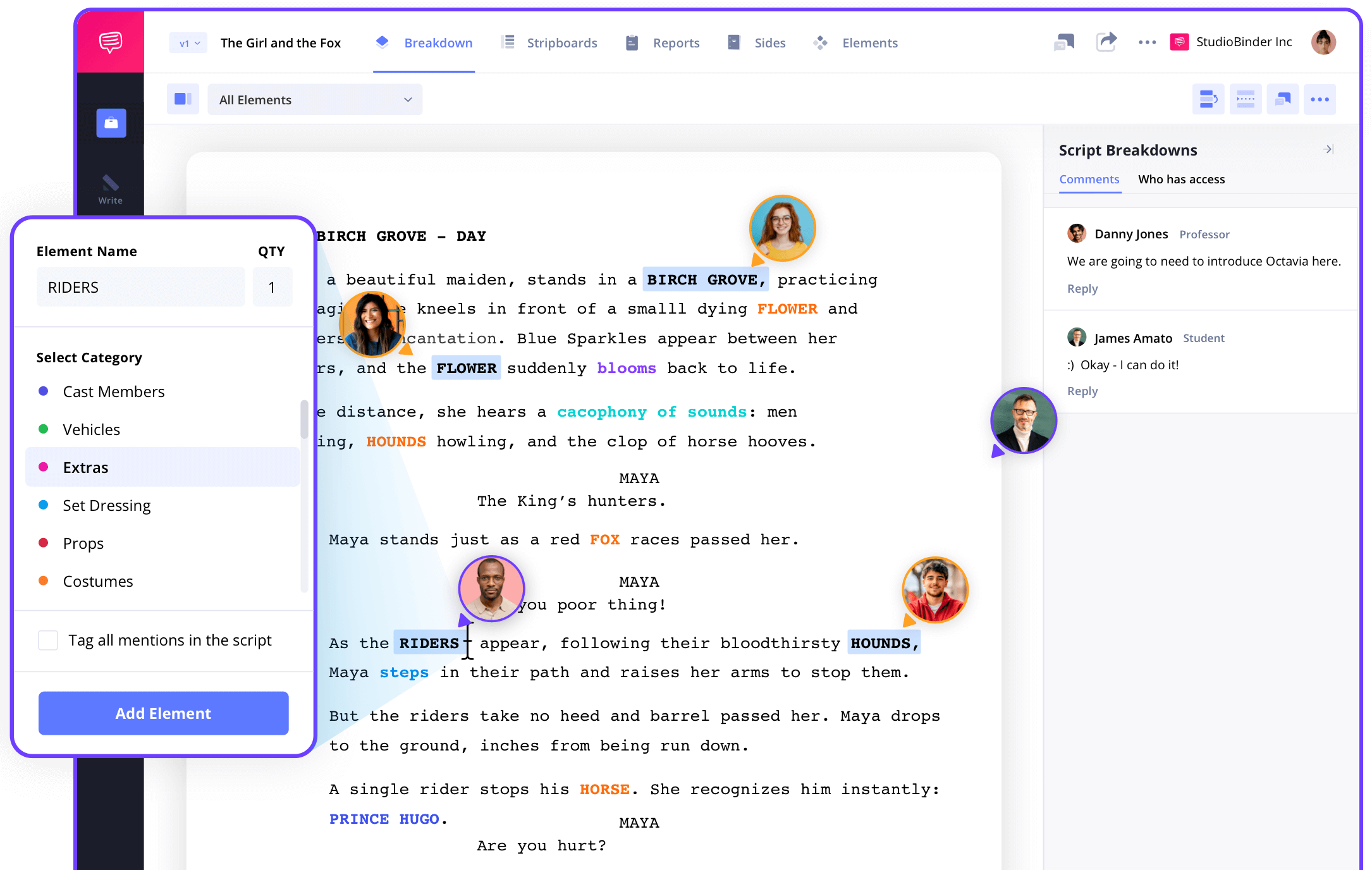Screen dimensions: 1372x870
Task: Edit the RIDERS element name field
Action: [140, 286]
